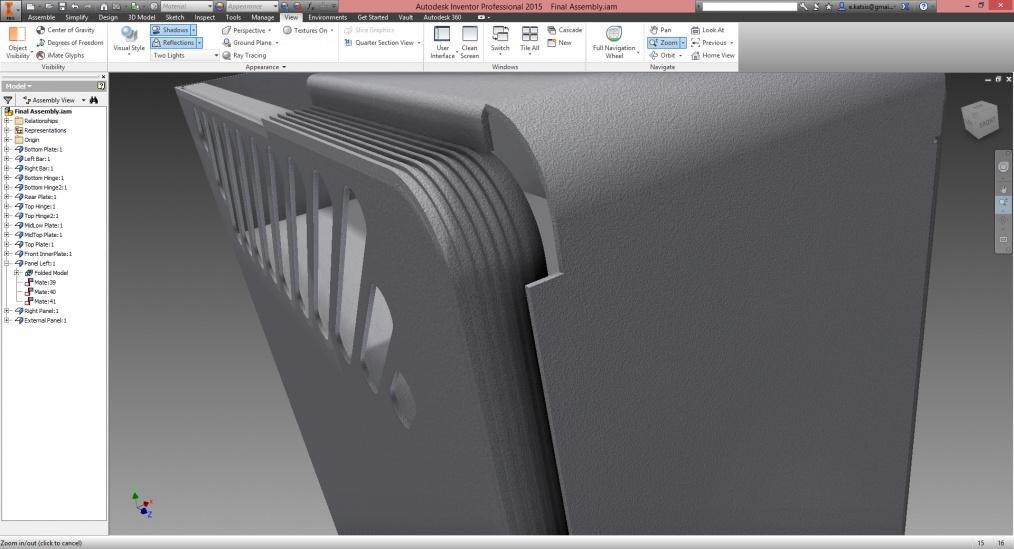Select the Zoom tool

pos(663,43)
